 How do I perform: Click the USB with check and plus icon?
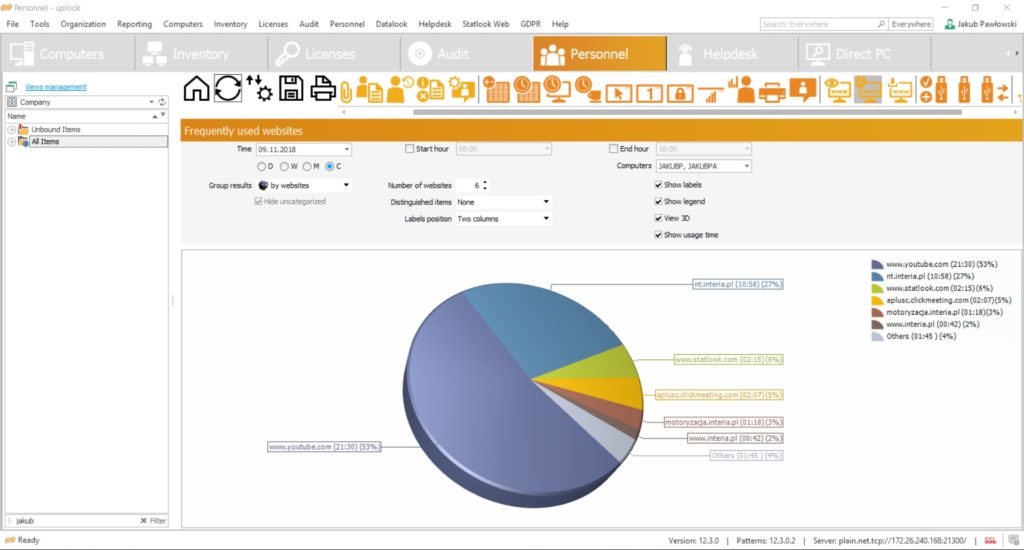tap(933, 89)
